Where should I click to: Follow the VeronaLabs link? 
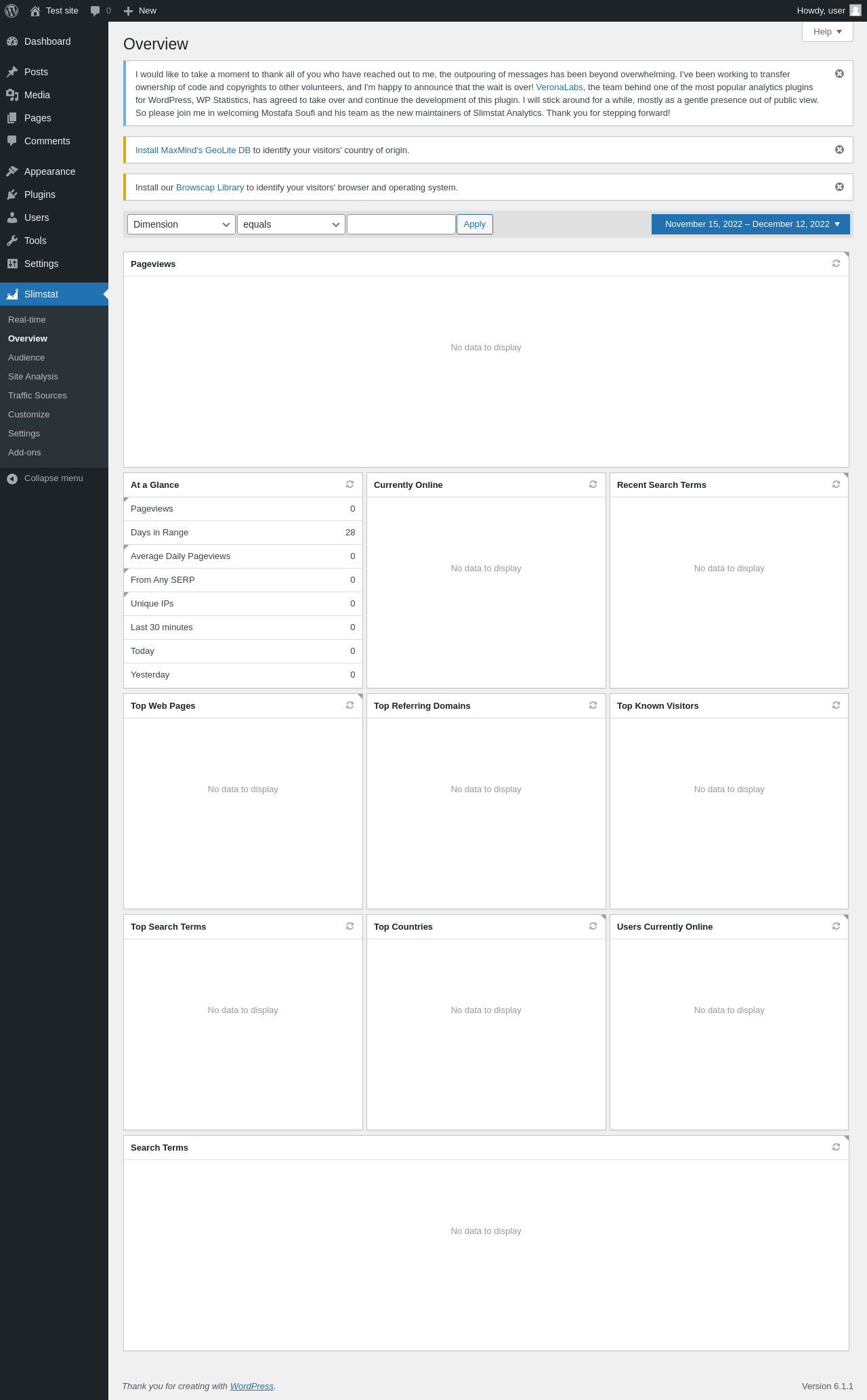click(x=559, y=87)
